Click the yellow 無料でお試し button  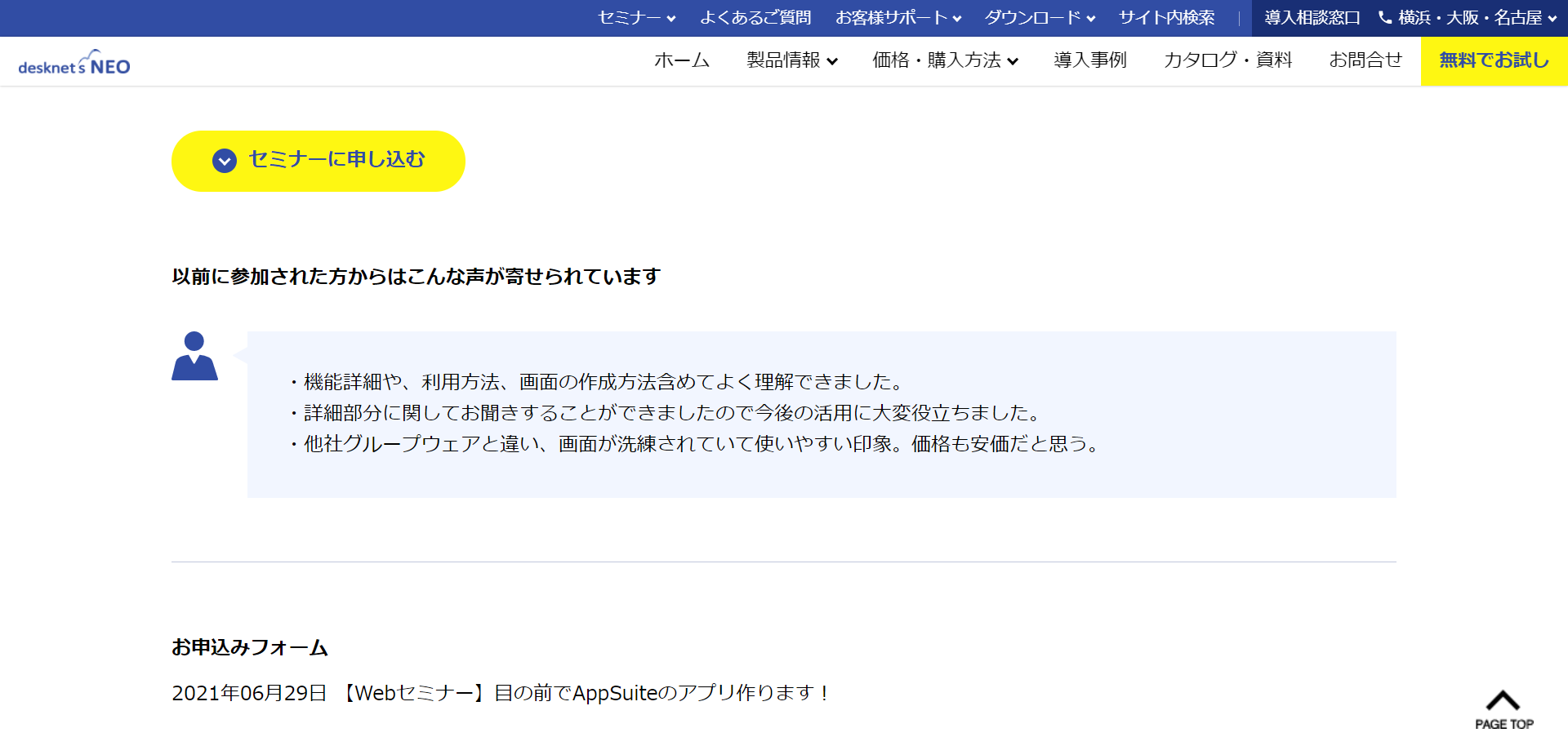point(1494,61)
